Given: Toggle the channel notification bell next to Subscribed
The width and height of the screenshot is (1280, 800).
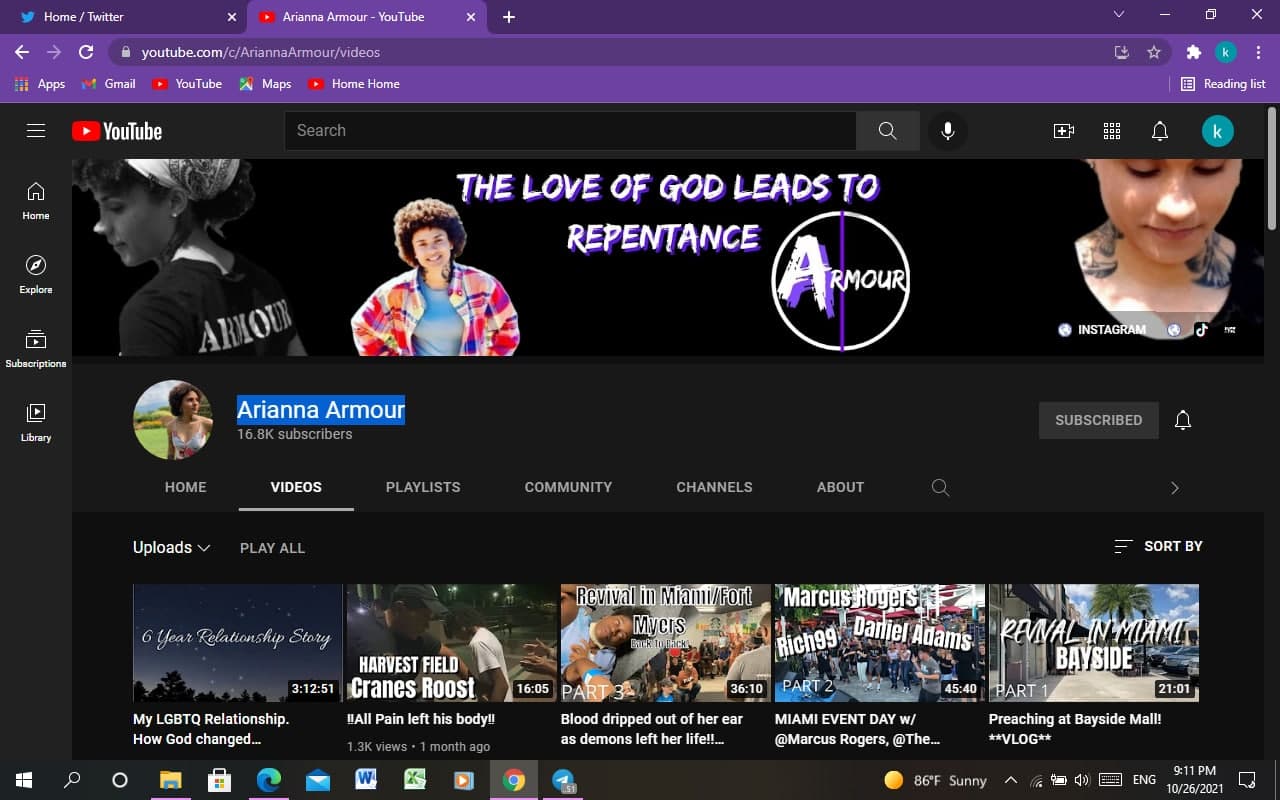Looking at the screenshot, I should 1183,420.
